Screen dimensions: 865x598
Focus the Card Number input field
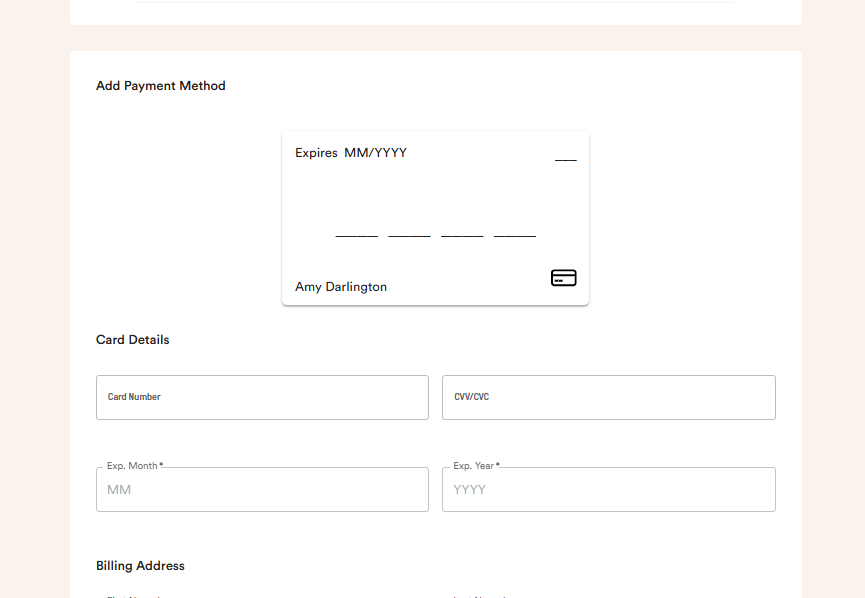(x=262, y=397)
